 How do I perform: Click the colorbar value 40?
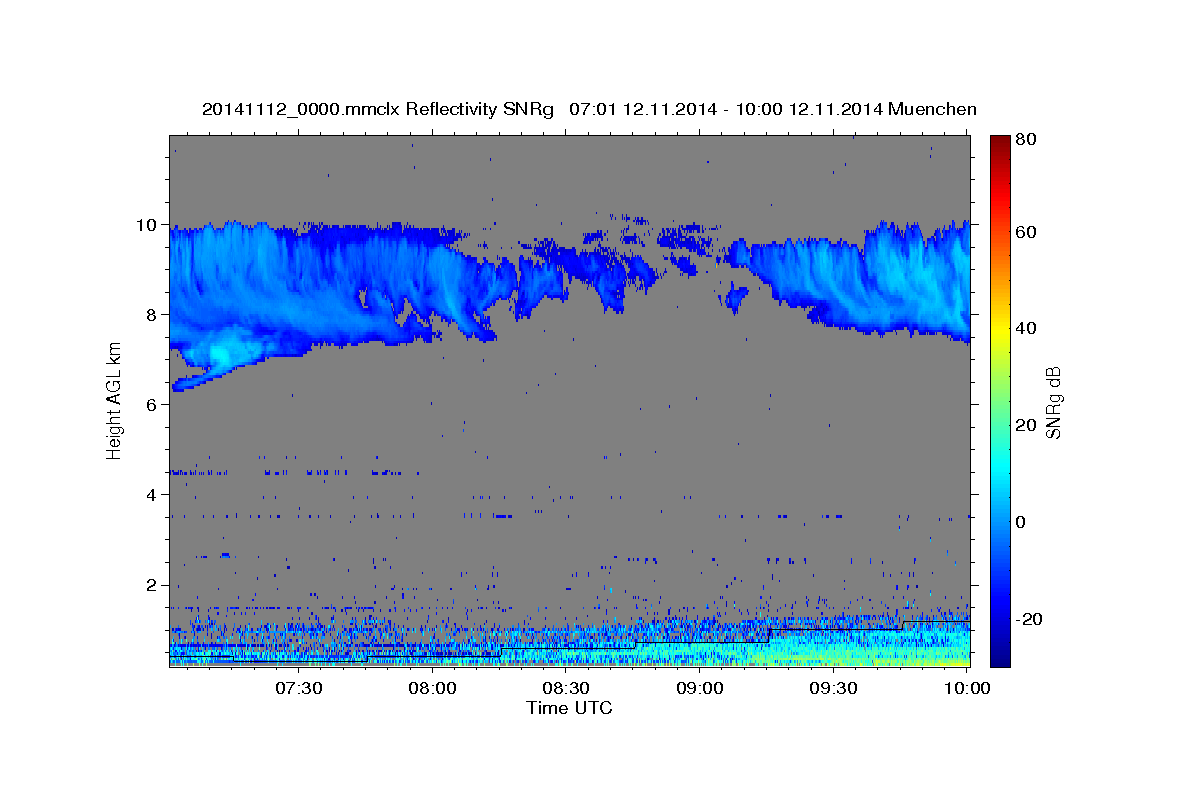pyautogui.click(x=1025, y=328)
